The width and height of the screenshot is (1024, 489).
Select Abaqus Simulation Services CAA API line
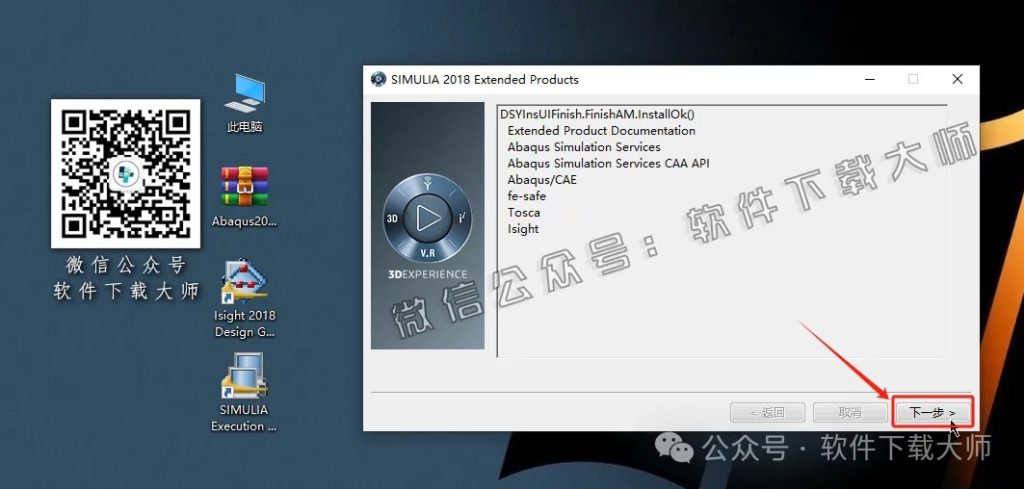(608, 163)
